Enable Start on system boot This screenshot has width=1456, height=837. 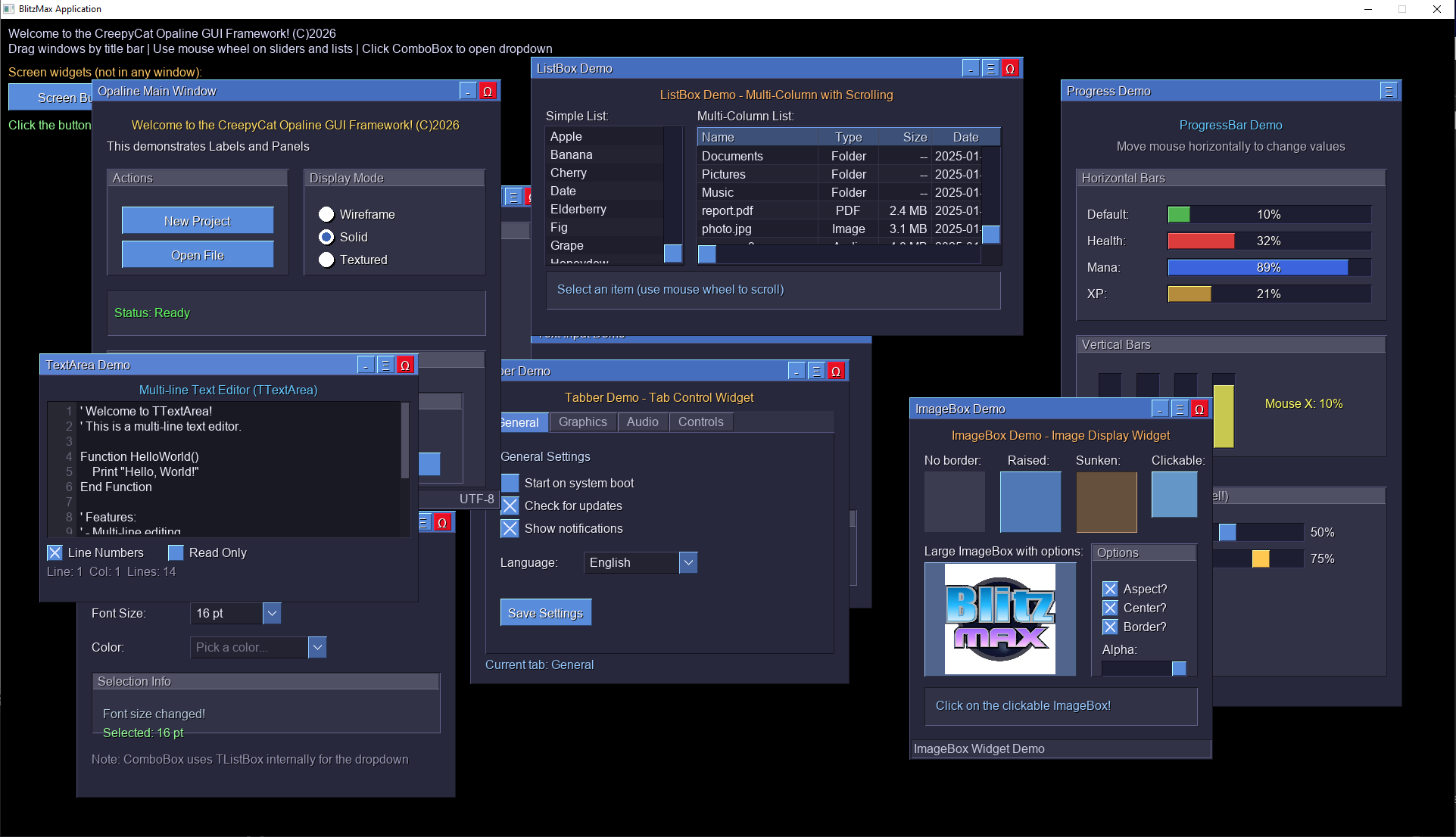pos(510,483)
